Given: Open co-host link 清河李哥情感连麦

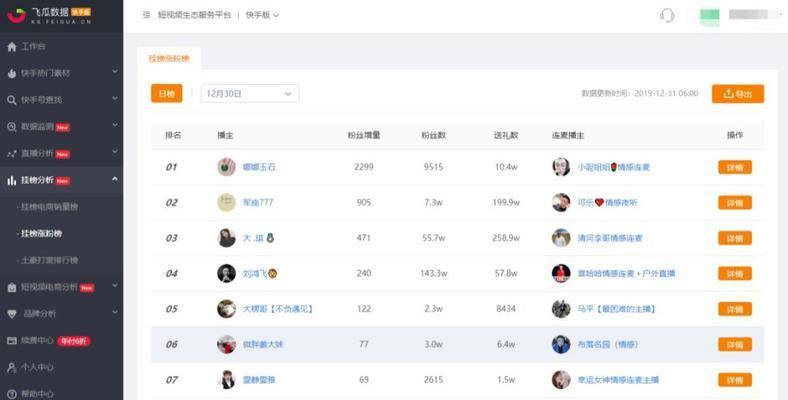Looking at the screenshot, I should (610, 238).
